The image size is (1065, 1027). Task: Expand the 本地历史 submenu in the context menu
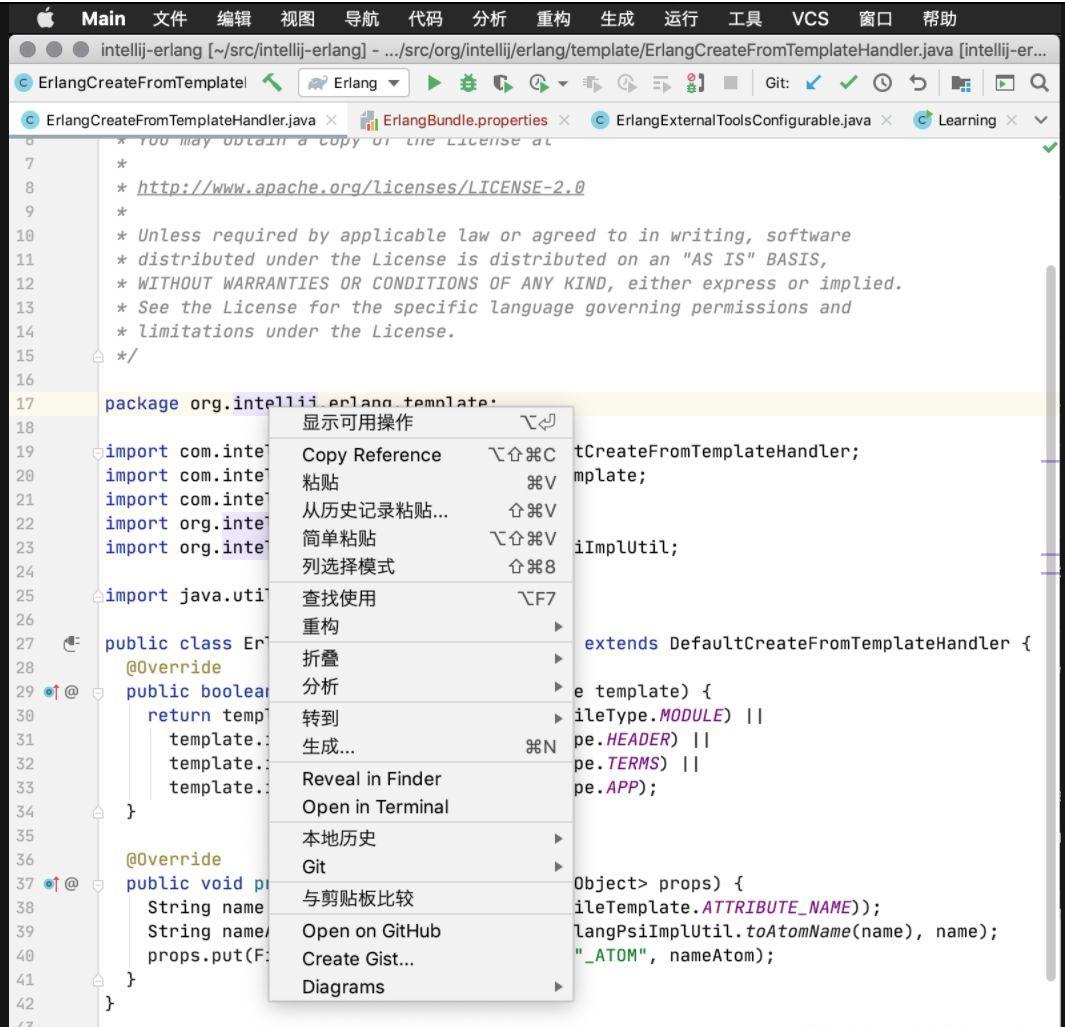(x=421, y=838)
